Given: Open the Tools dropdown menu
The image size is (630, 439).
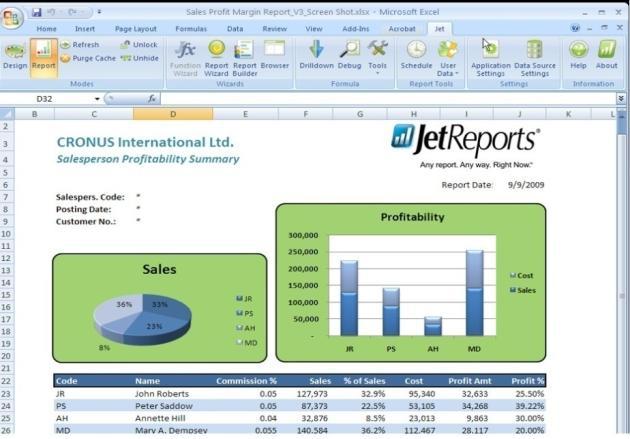Looking at the screenshot, I should tap(377, 57).
